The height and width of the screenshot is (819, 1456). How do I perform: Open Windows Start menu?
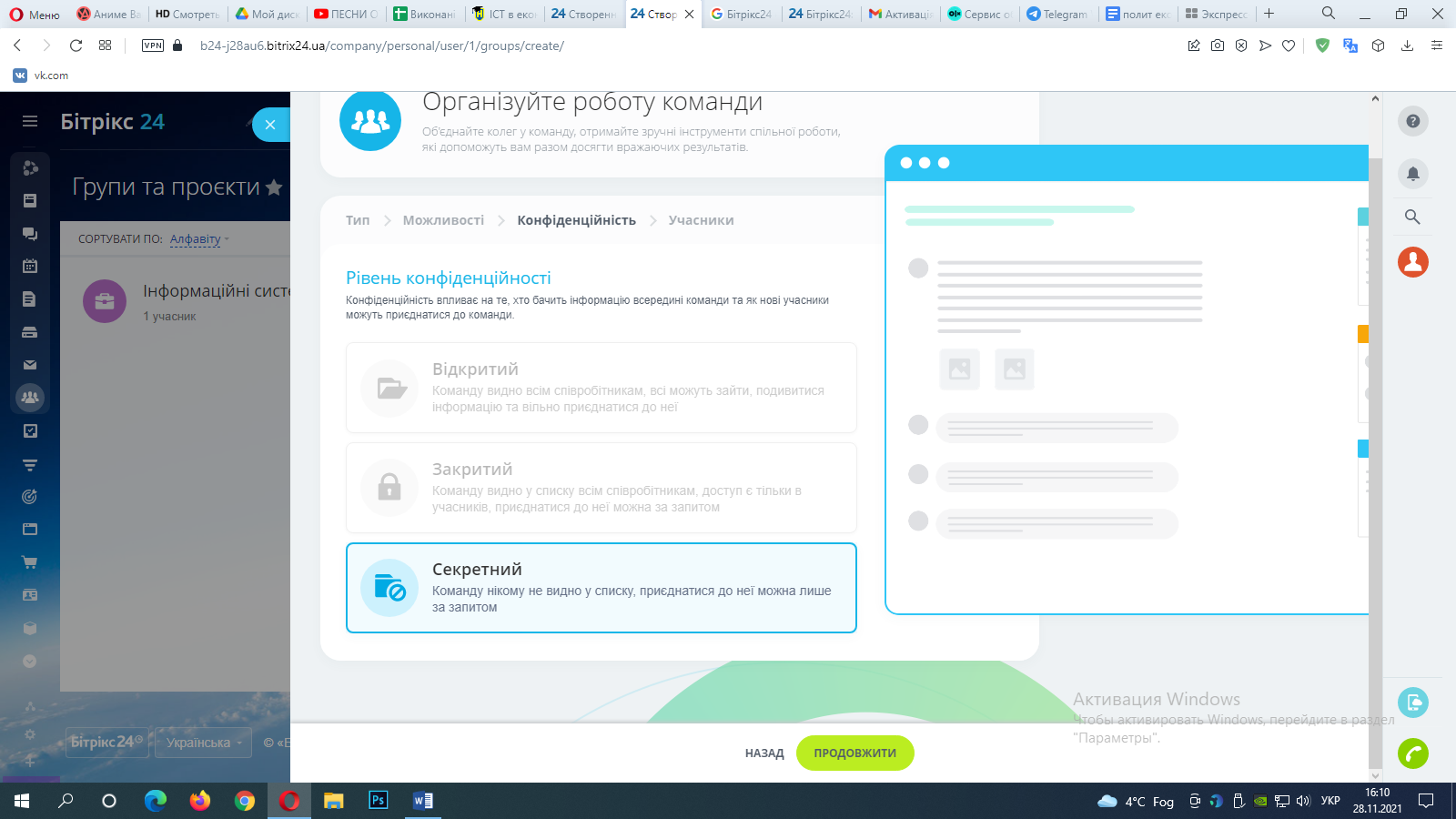coord(22,801)
